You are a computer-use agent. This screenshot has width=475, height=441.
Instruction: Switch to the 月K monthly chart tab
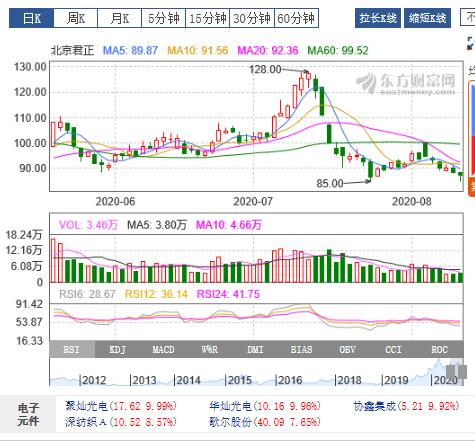click(120, 18)
